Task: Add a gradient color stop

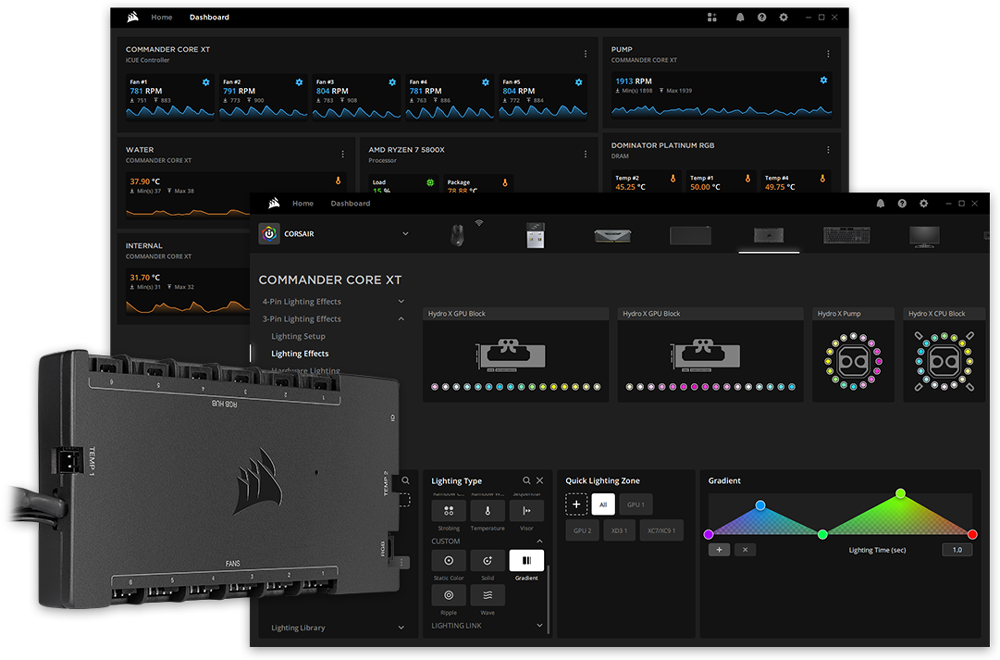Action: (719, 550)
